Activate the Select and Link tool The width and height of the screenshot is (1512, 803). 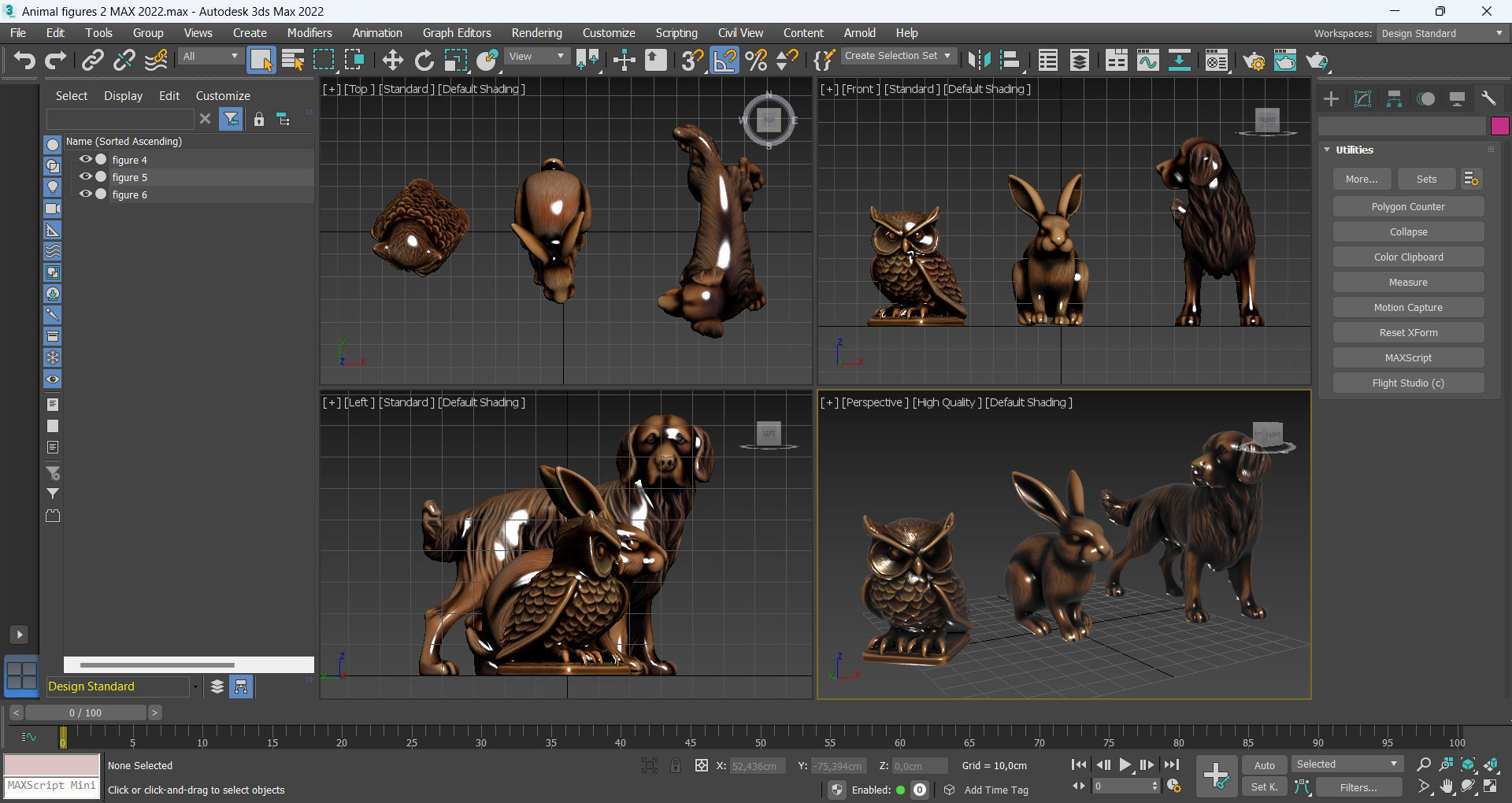coord(93,60)
